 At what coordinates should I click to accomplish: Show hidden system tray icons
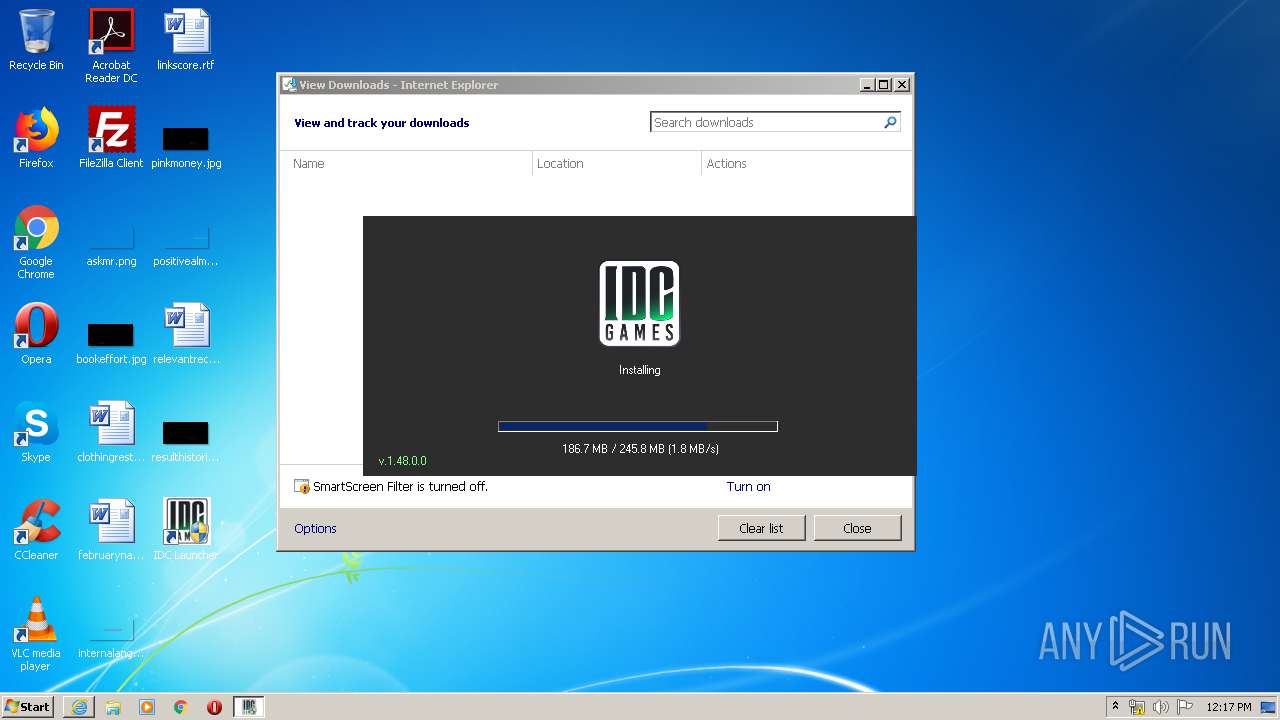(x=1115, y=707)
